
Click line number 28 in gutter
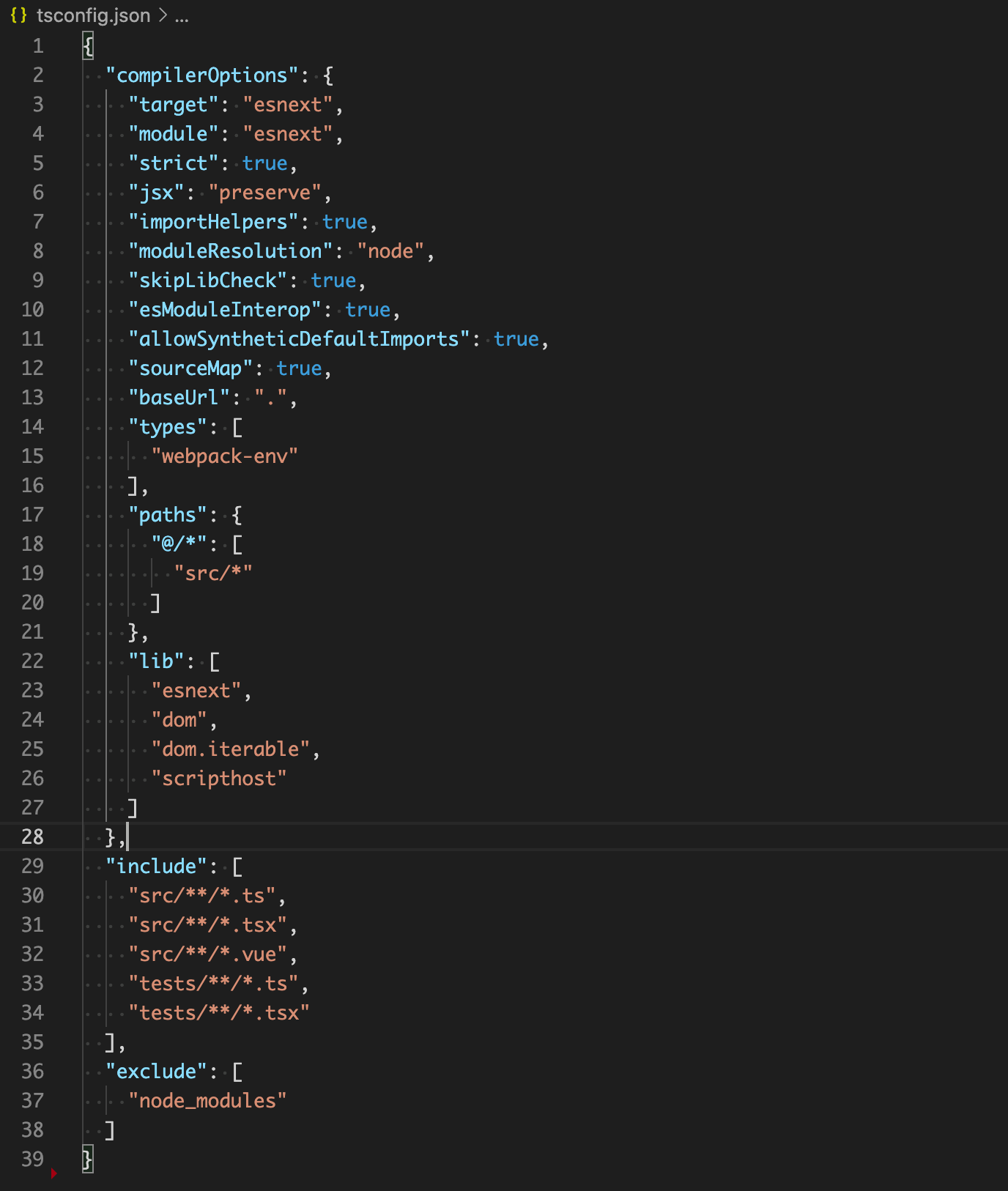pyautogui.click(x=32, y=837)
